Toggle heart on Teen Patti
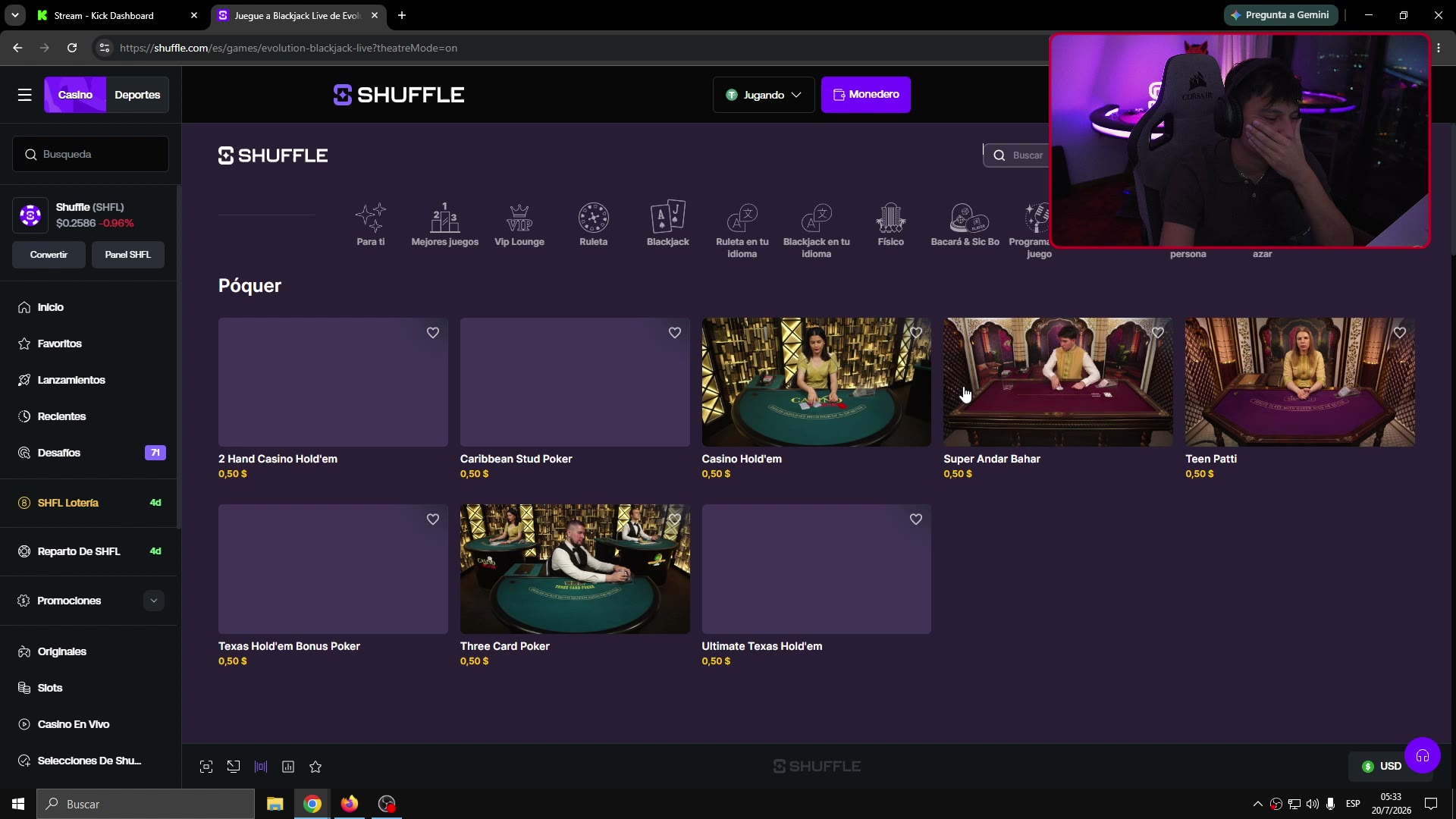Viewport: 1456px width, 819px height. pos(1400,333)
